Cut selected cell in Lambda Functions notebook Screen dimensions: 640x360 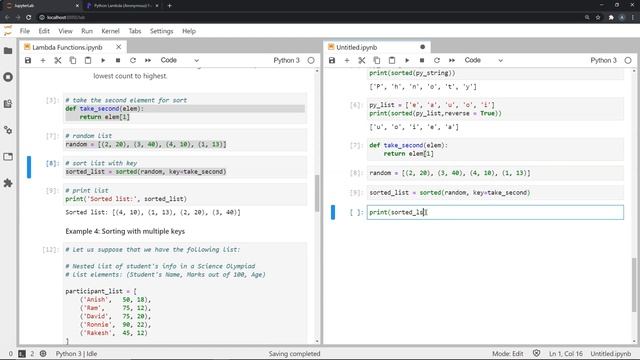click(x=58, y=60)
